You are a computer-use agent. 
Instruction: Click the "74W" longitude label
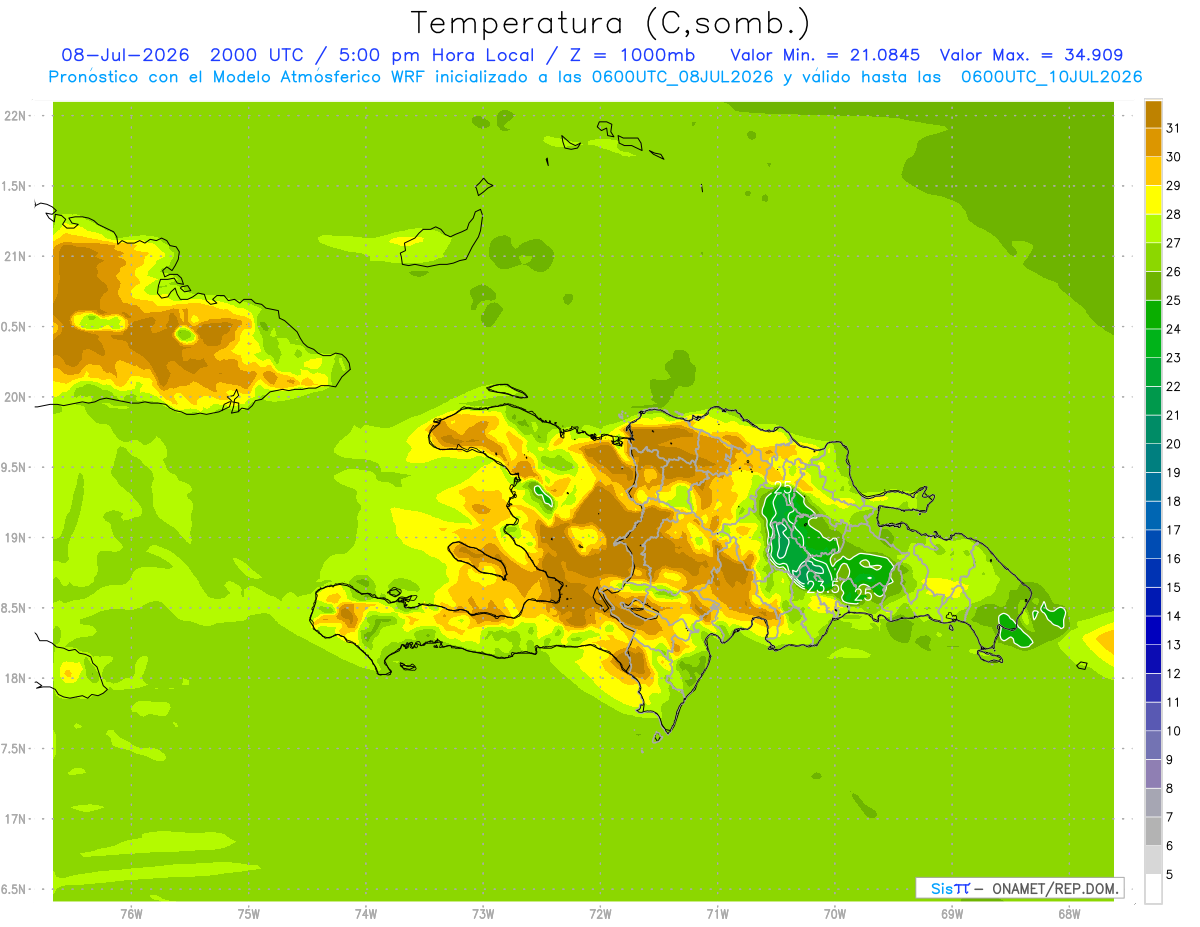click(x=365, y=914)
